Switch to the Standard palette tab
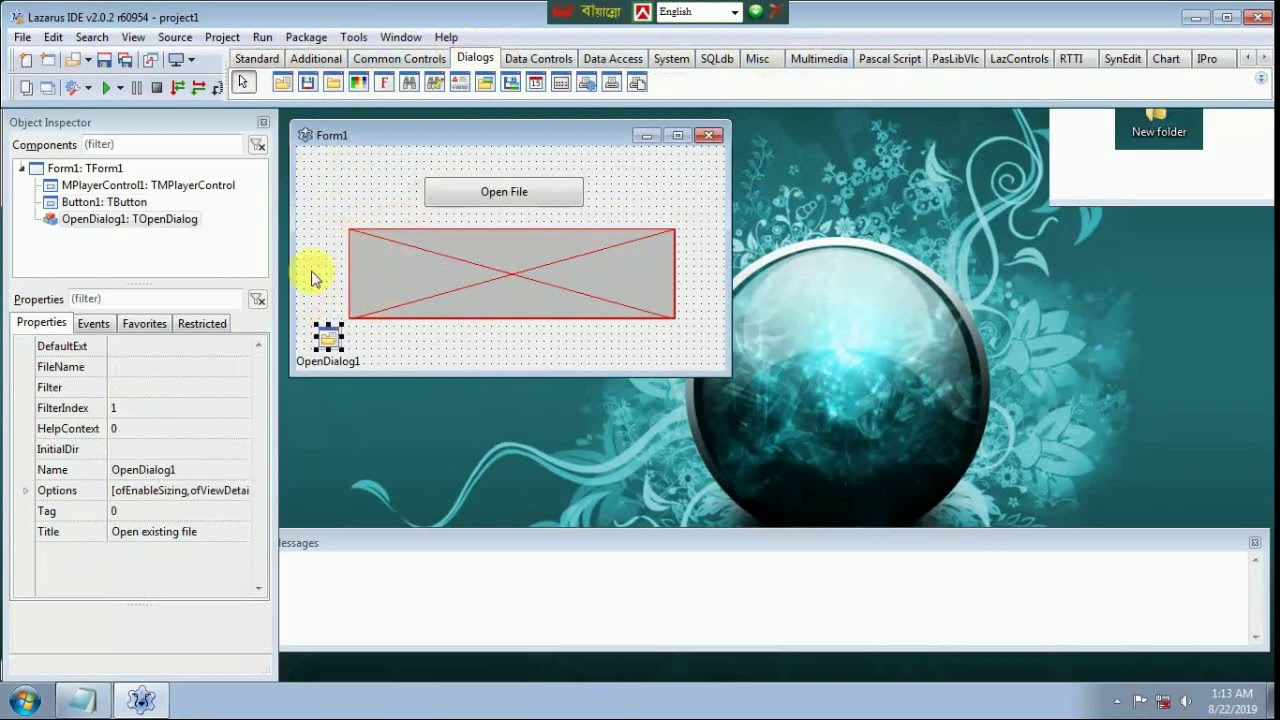Viewport: 1280px width, 720px height. coord(257,59)
